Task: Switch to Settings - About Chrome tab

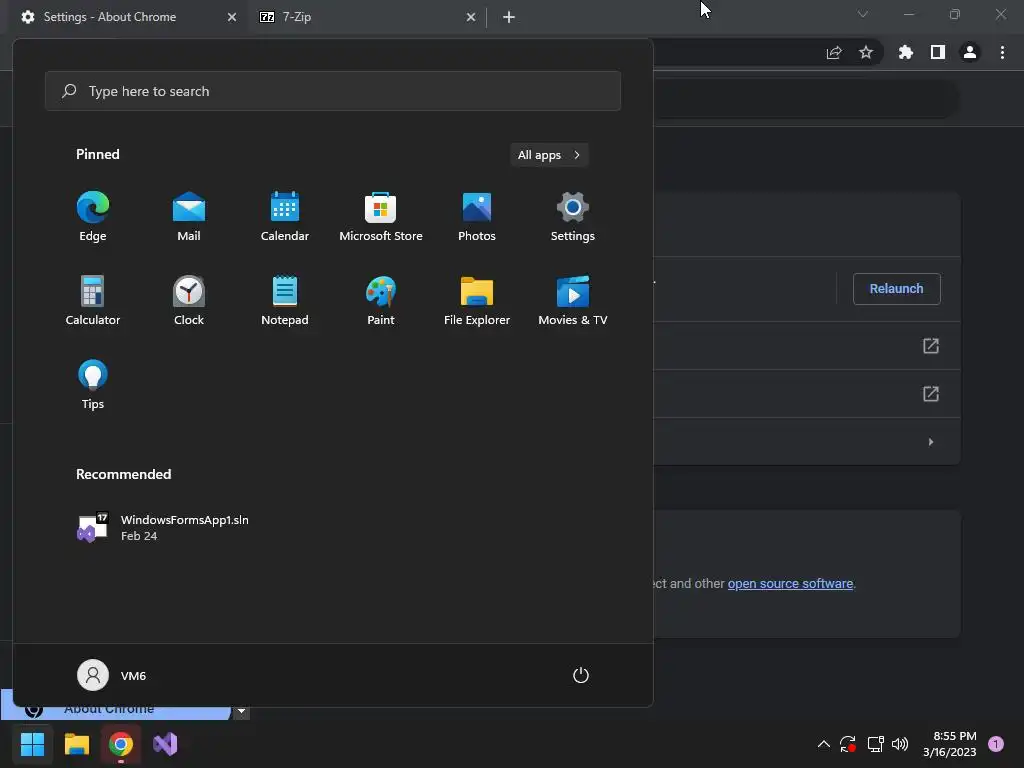Action: 129,17
